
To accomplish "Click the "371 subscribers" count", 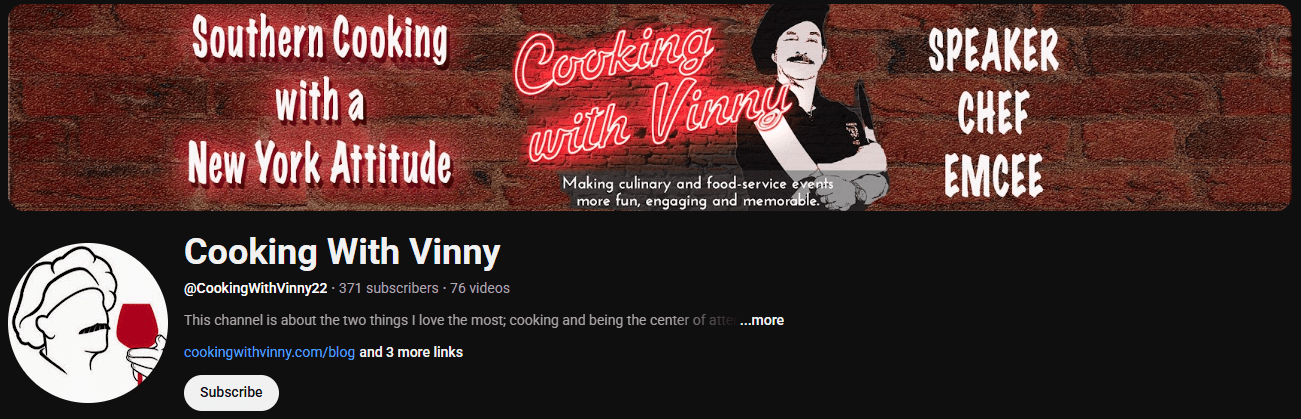I will [389, 288].
